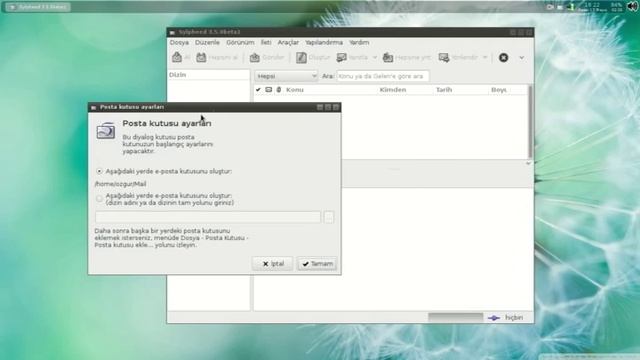Click the Oluştur compose icon

[x=301, y=58]
